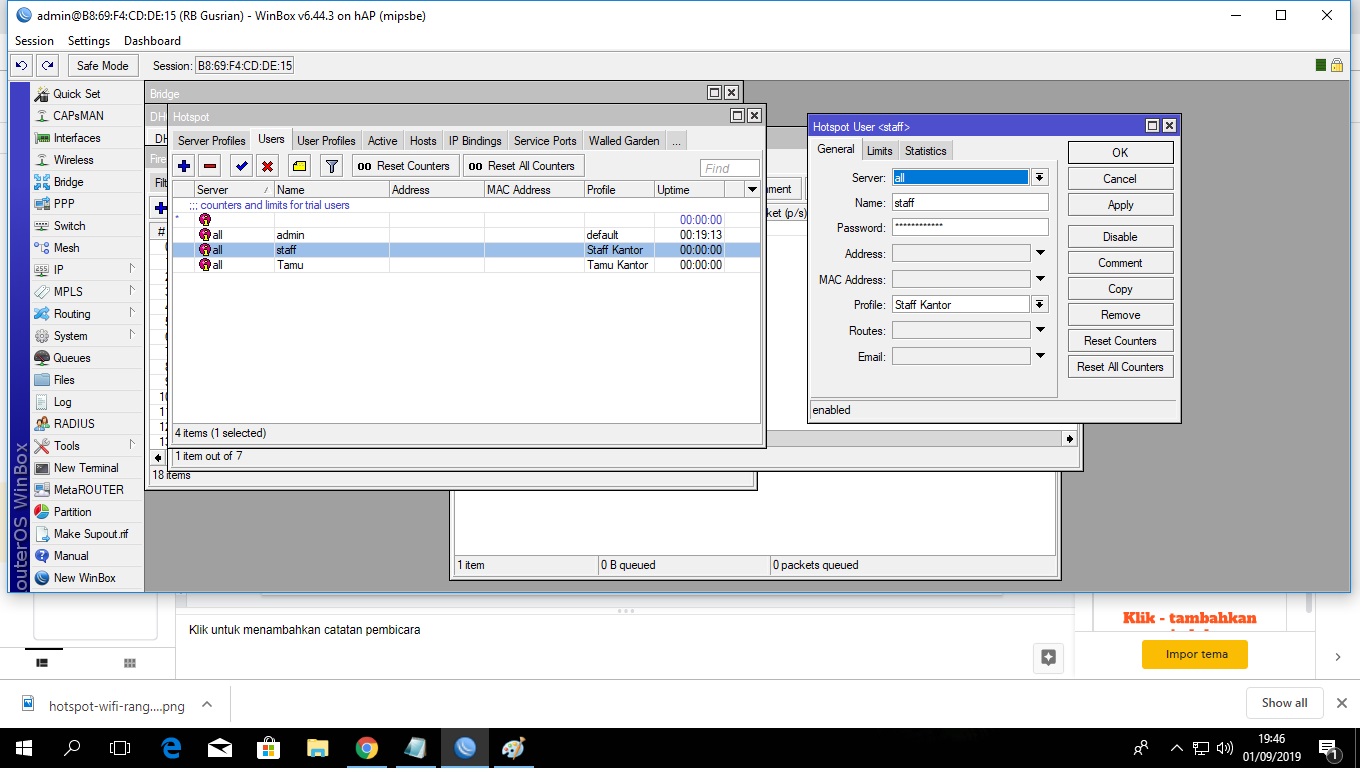This screenshot has width=1366, height=774.
Task: Add a new hotspot user with plus icon
Action: coord(184,166)
